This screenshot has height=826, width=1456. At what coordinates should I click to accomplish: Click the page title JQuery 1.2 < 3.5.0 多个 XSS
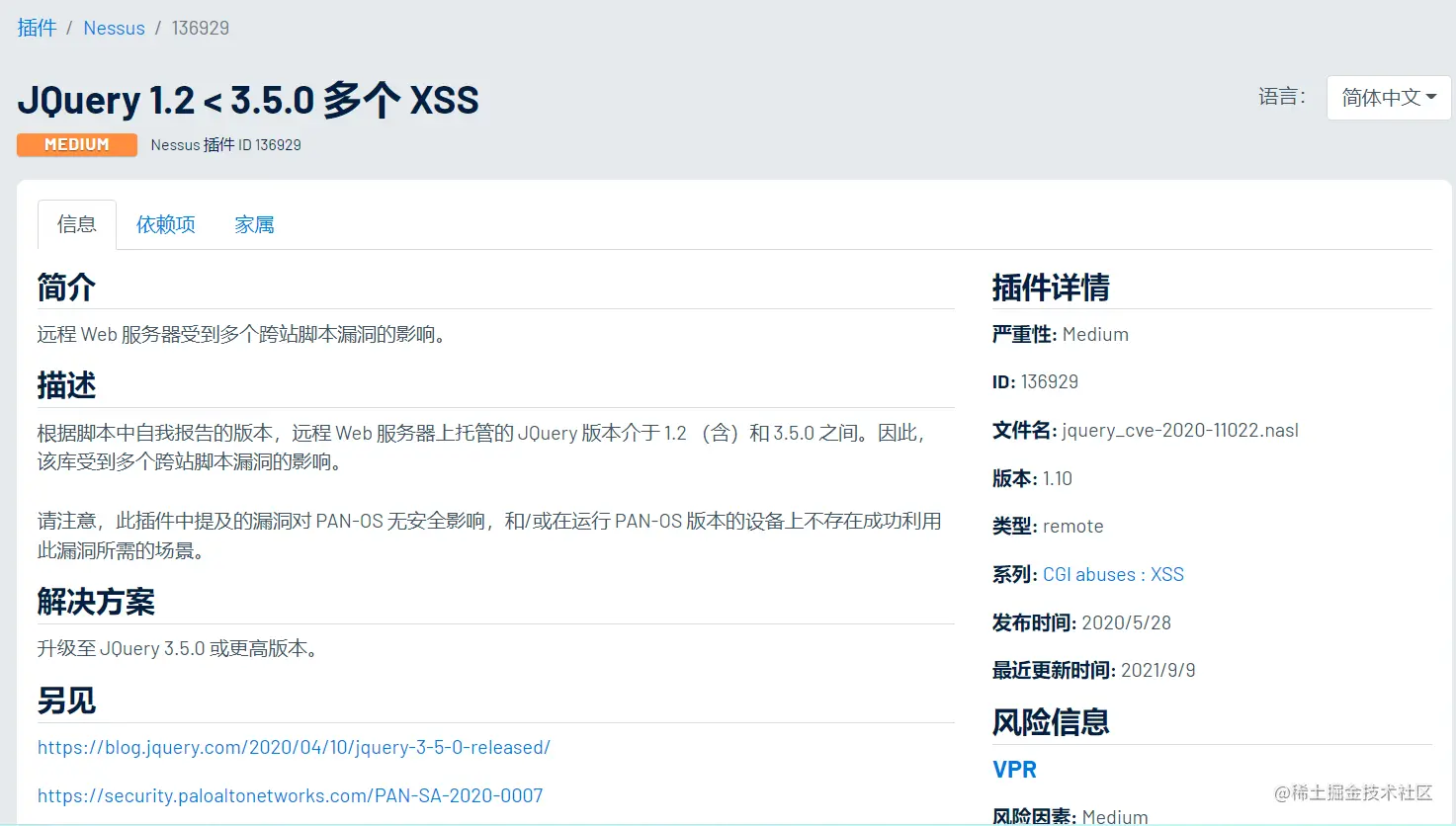click(248, 100)
